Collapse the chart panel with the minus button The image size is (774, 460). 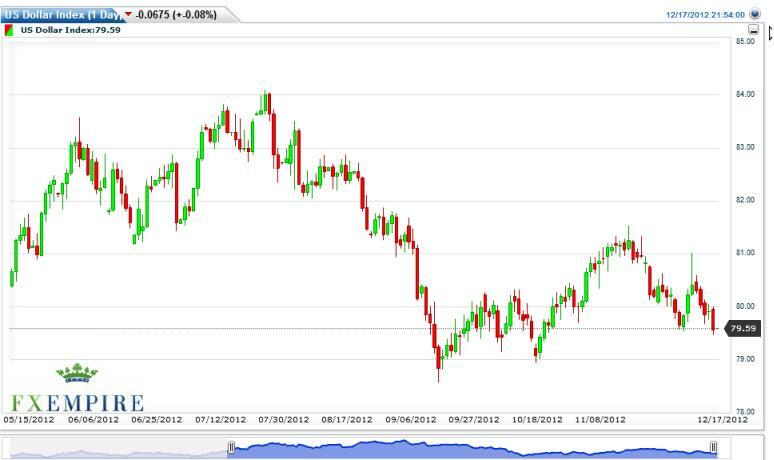(753, 31)
